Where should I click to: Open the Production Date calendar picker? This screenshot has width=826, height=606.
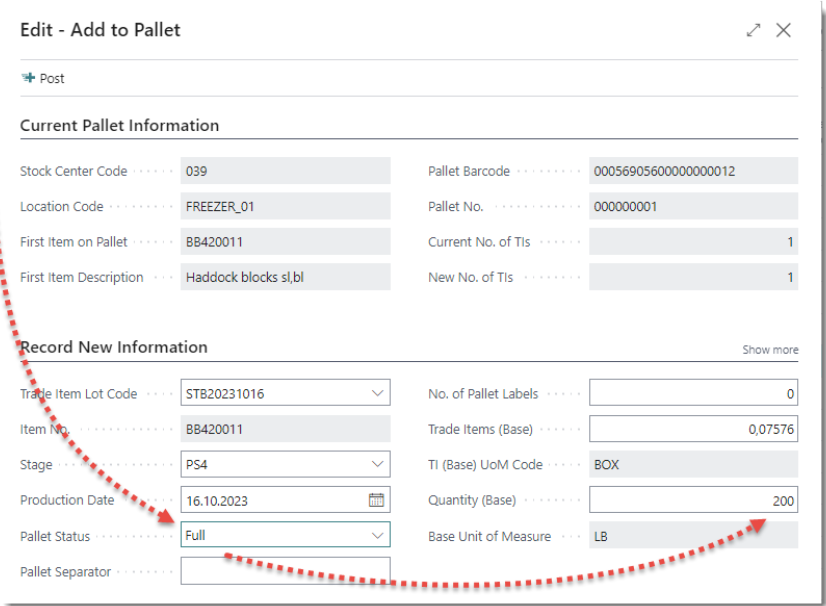(377, 500)
